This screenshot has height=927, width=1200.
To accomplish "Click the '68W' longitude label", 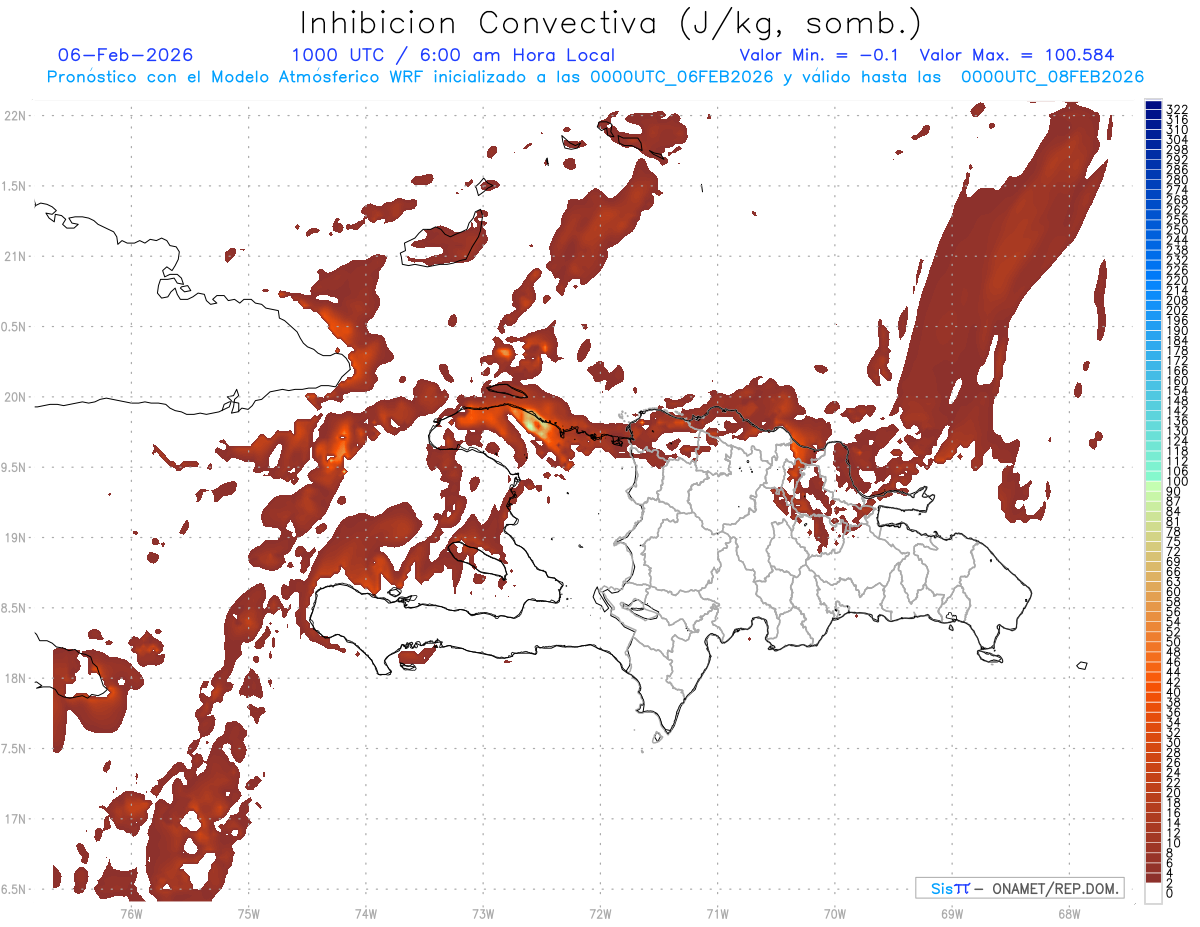I will coord(1069,913).
